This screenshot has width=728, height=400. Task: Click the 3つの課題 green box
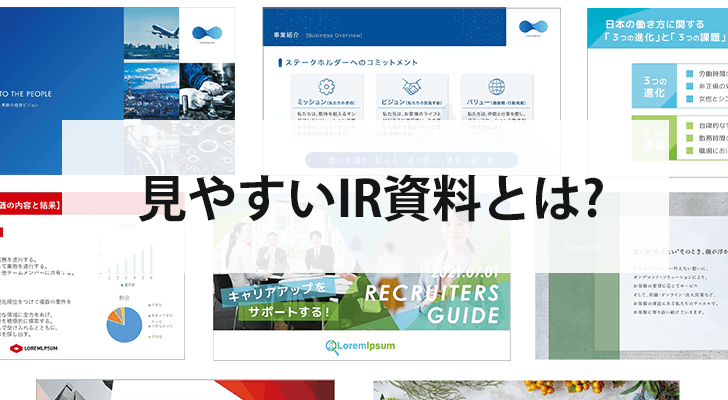coord(654,138)
